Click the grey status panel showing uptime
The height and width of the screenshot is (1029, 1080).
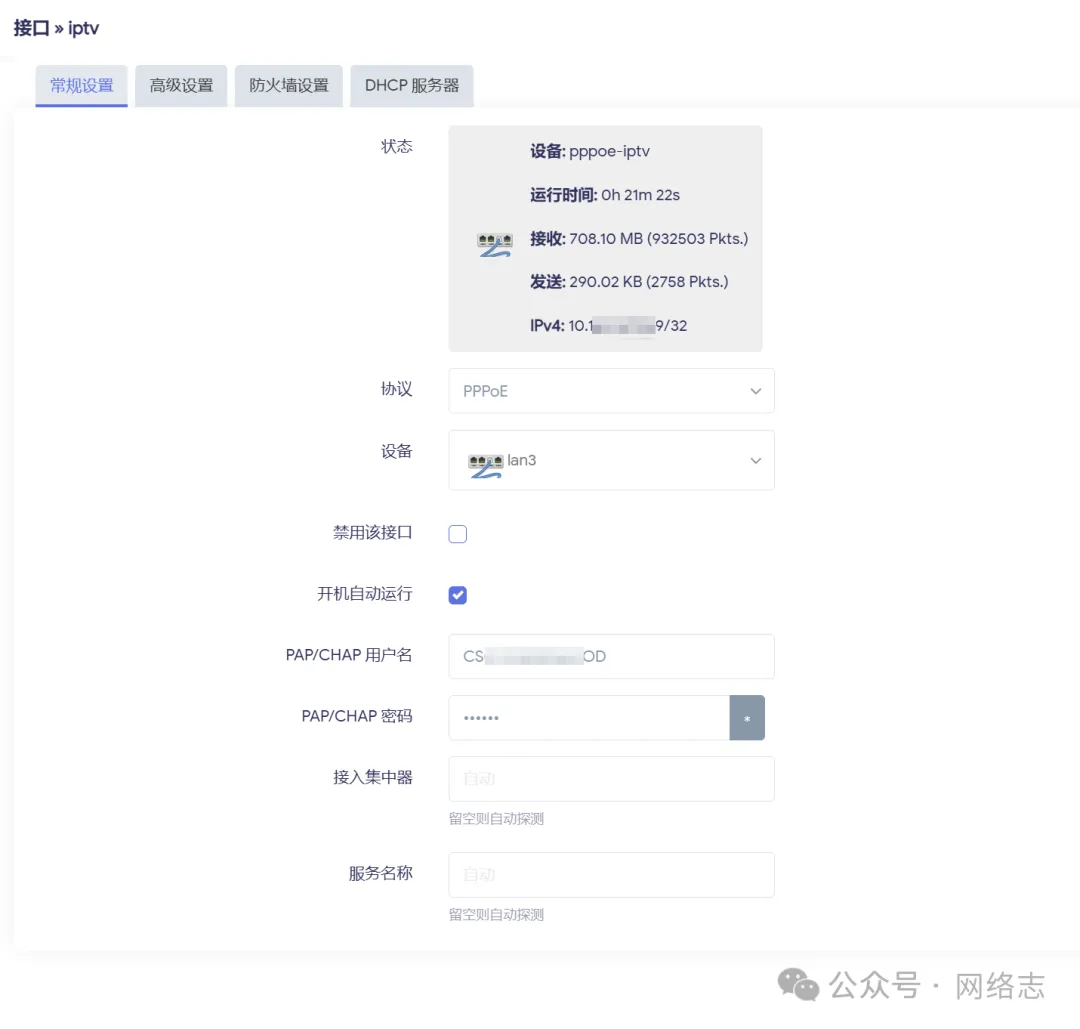(x=606, y=238)
